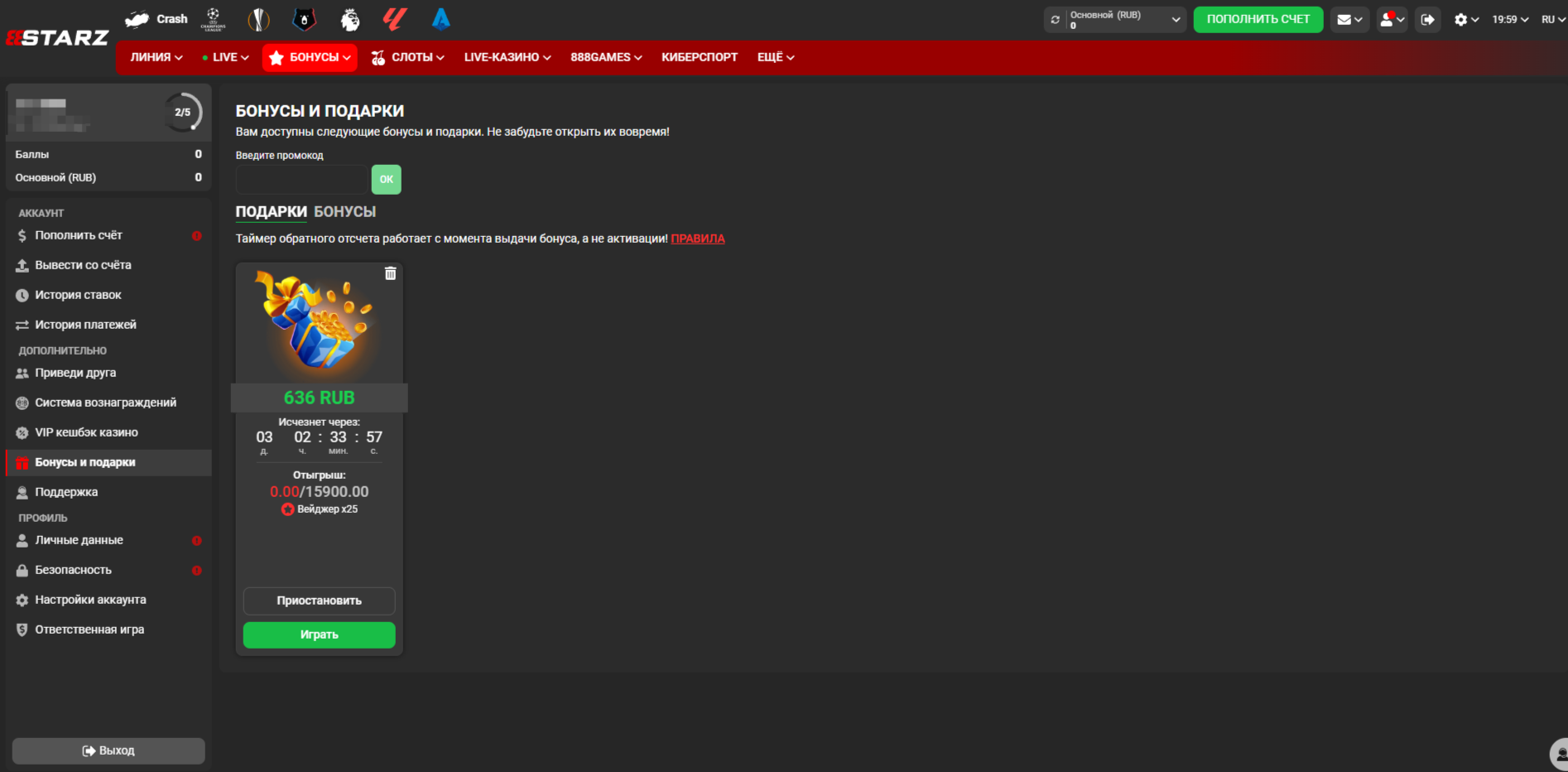Screen dimensions: 1568x772
Task: Open the Champions League shortcut icon
Action: (x=214, y=19)
